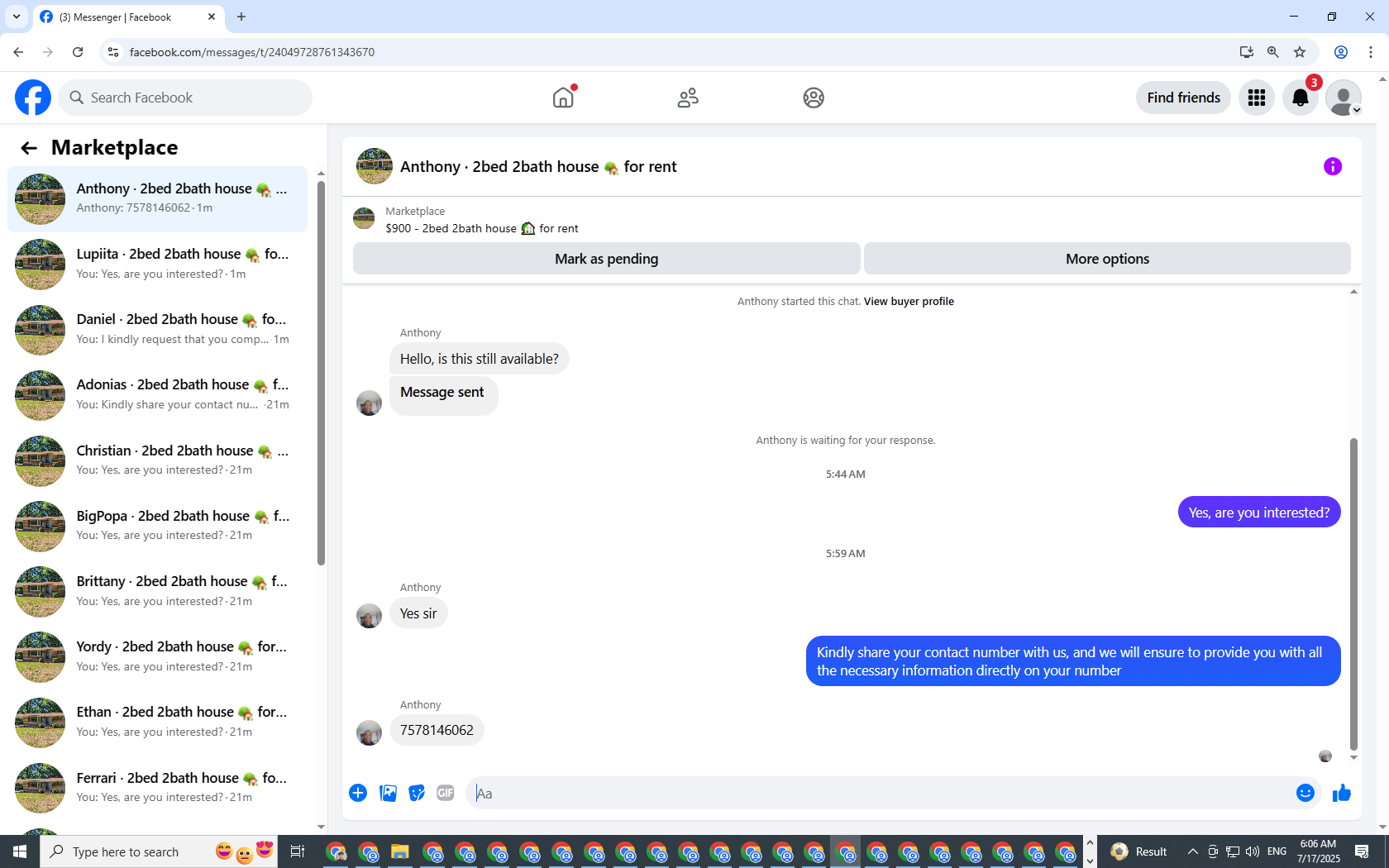Click Mark as pending
Image resolution: width=1389 pixels, height=868 pixels.
[x=606, y=259]
